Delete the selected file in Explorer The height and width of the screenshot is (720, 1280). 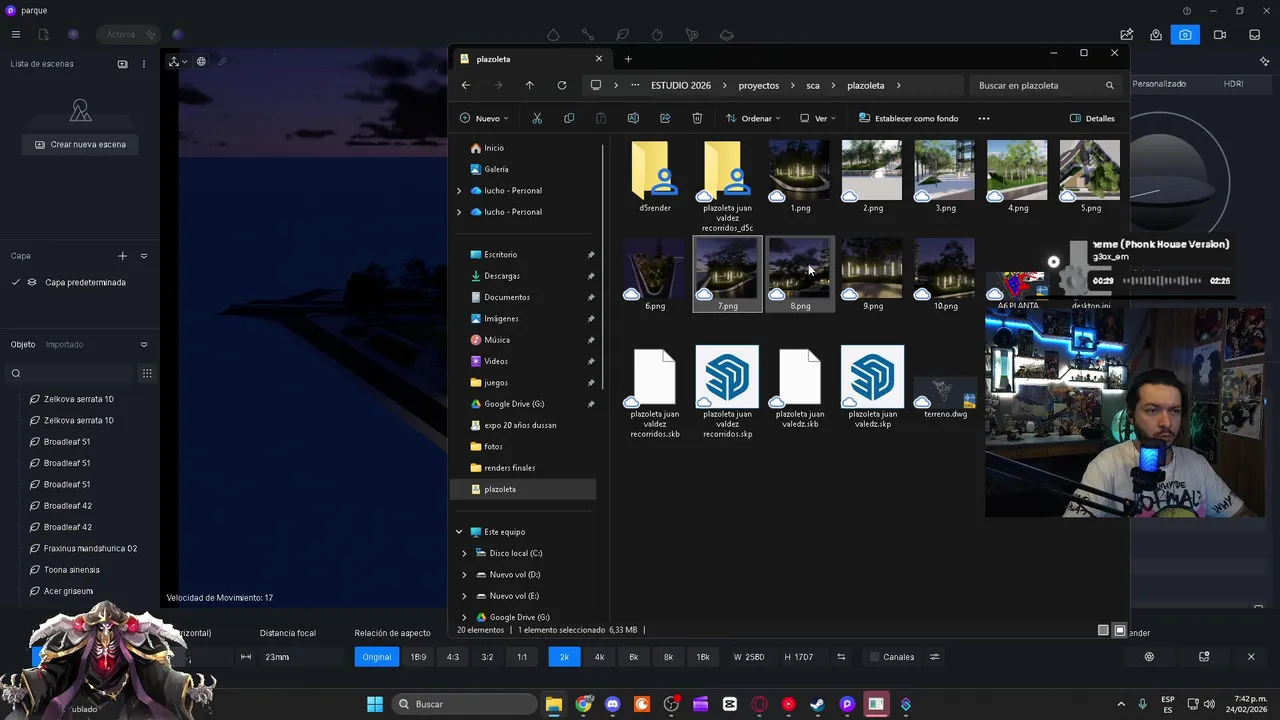pos(697,118)
